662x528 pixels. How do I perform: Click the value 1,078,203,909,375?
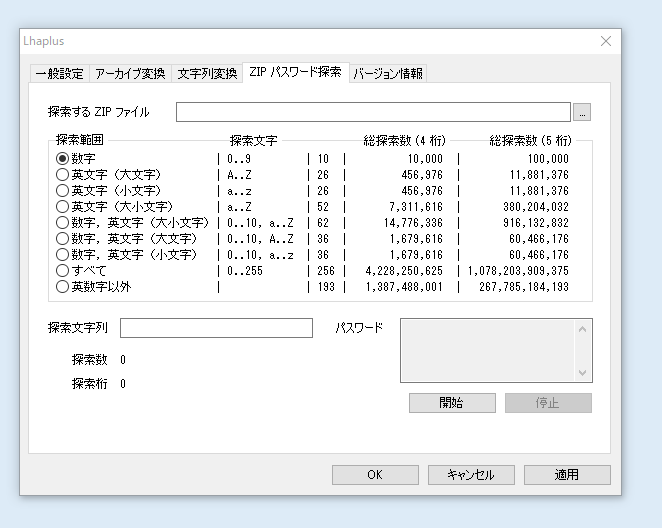tap(518, 271)
